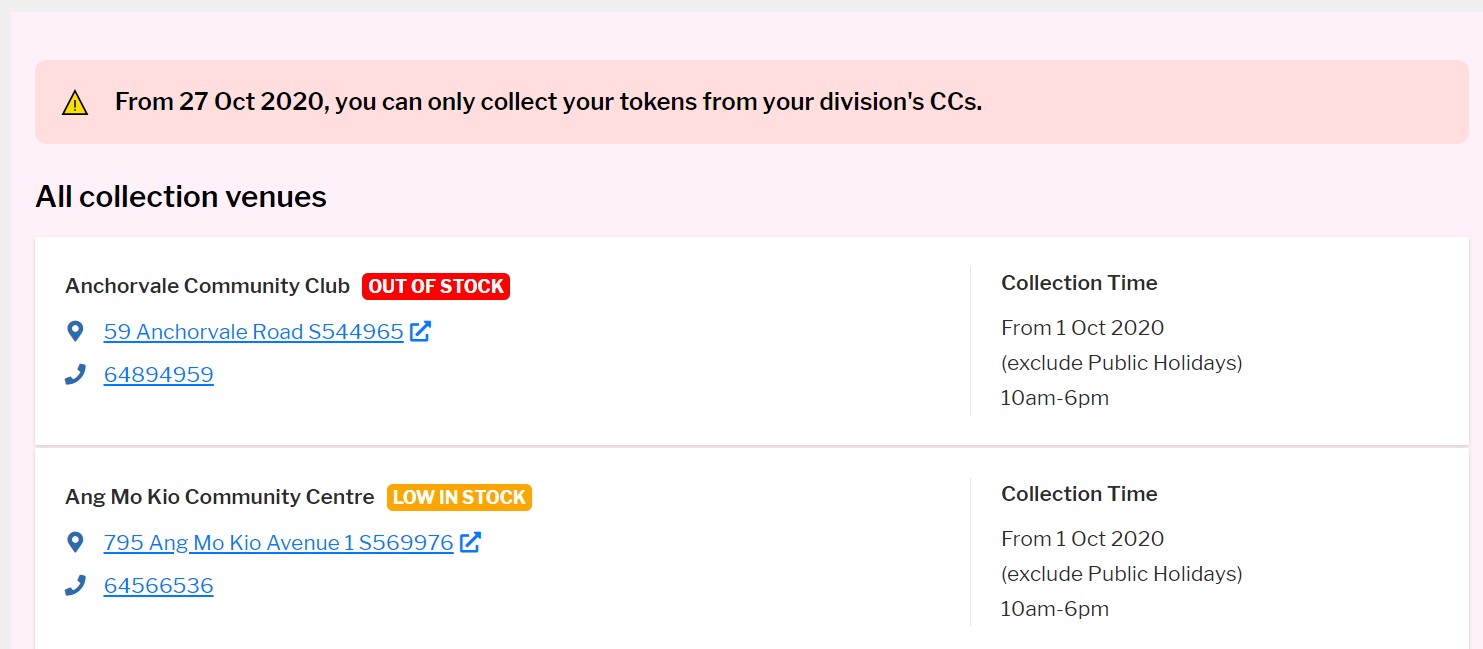Viewport: 1483px width, 649px height.
Task: Click the yellow warning triangle icon
Action: 75,103
